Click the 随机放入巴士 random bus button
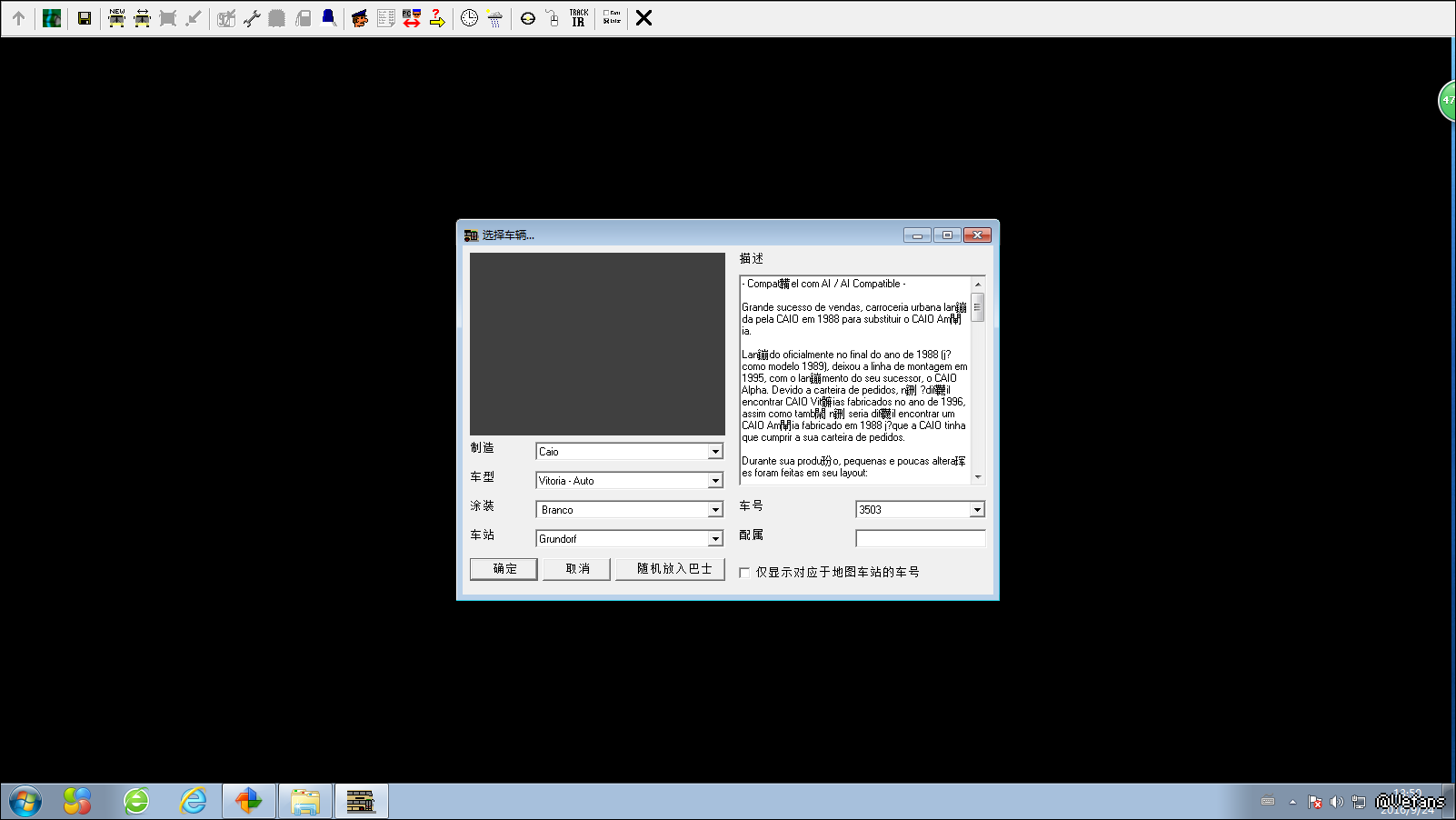This screenshot has height=820, width=1456. click(673, 569)
